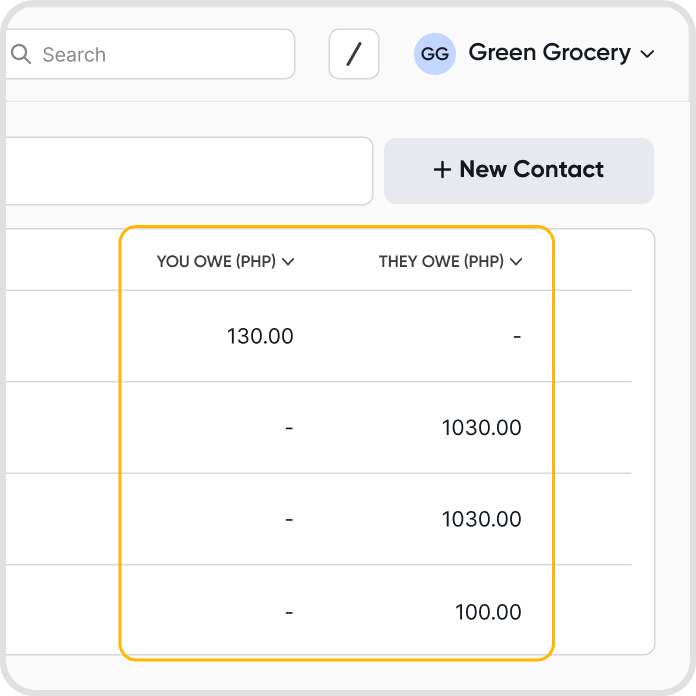The height and width of the screenshot is (696, 696).
Task: Expand the Green Grocery account chevron
Action: (647, 54)
